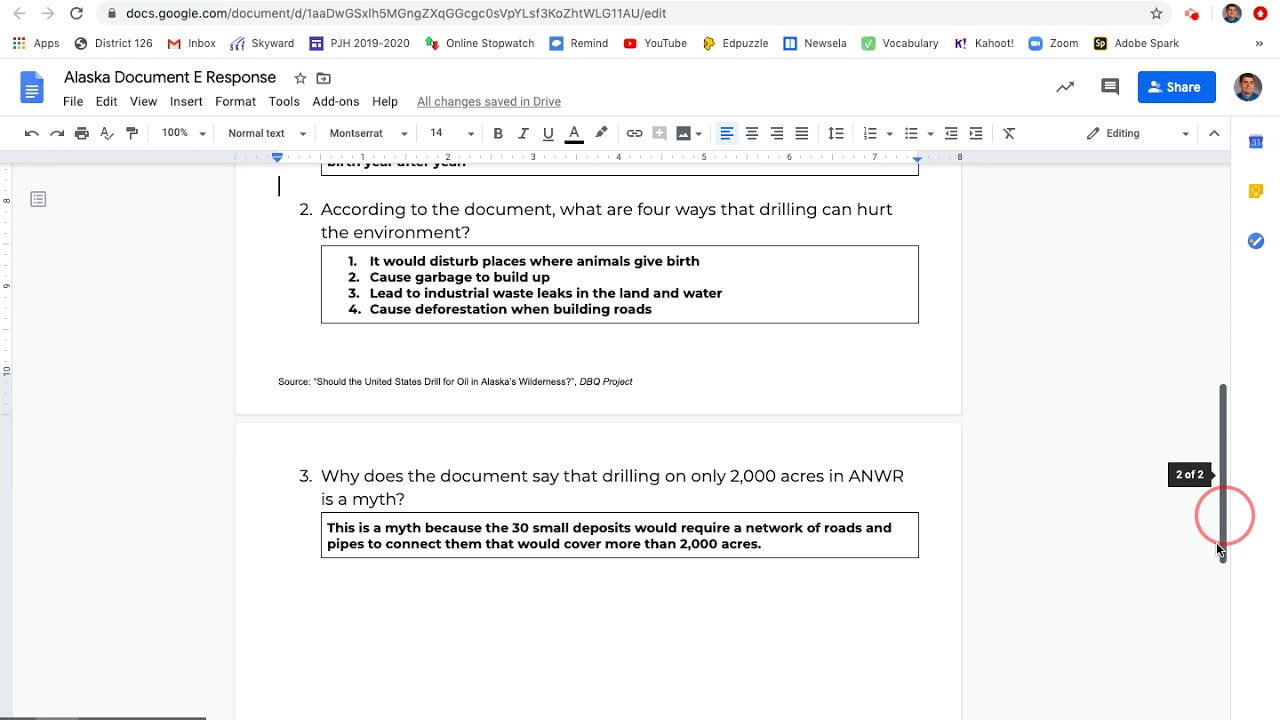This screenshot has height=720, width=1280.
Task: Decrease indent of the paragraph
Action: point(951,133)
